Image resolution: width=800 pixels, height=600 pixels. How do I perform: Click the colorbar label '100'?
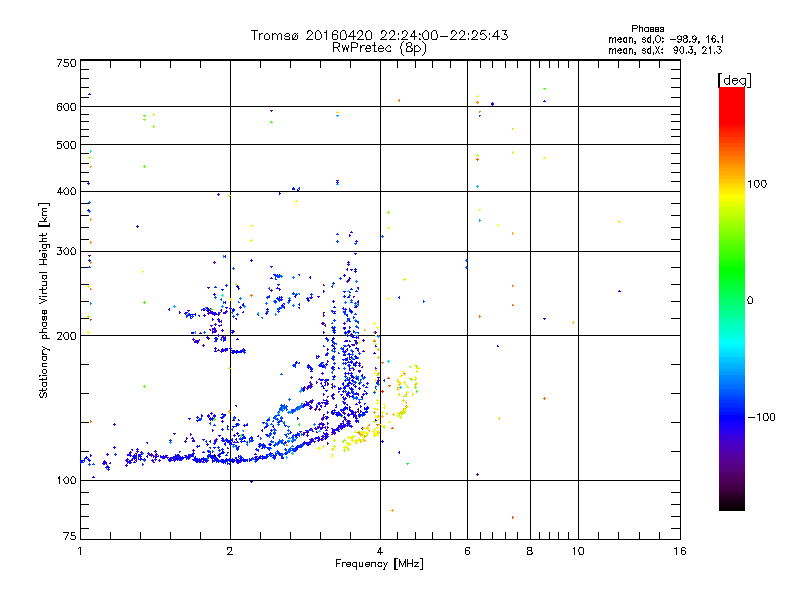coord(757,184)
